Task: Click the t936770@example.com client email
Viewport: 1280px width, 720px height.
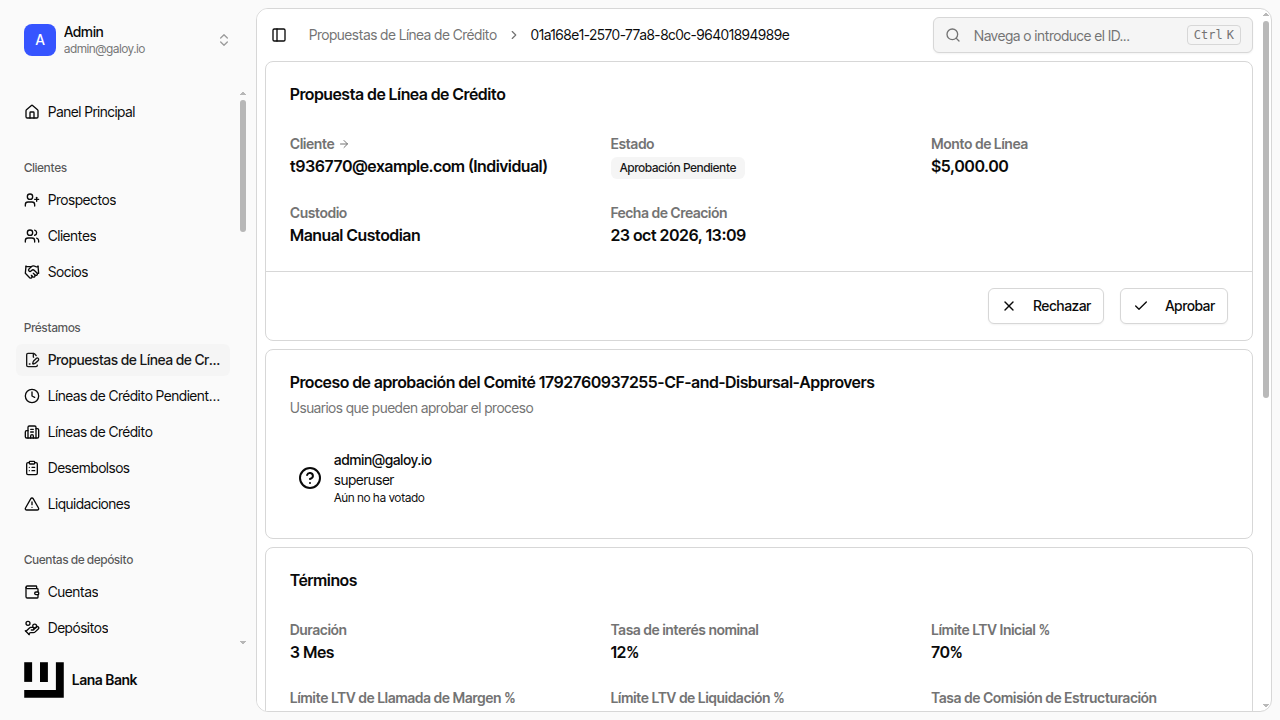Action: point(419,166)
